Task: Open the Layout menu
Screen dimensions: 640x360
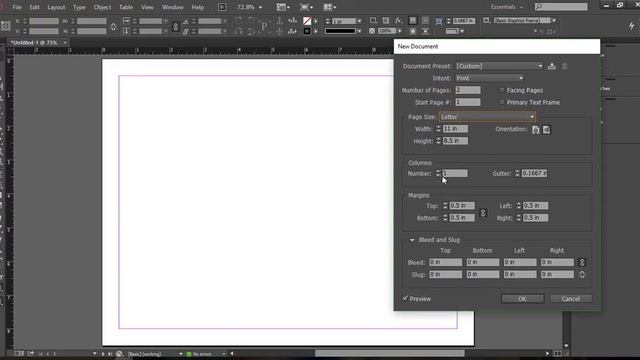Action: point(56,7)
